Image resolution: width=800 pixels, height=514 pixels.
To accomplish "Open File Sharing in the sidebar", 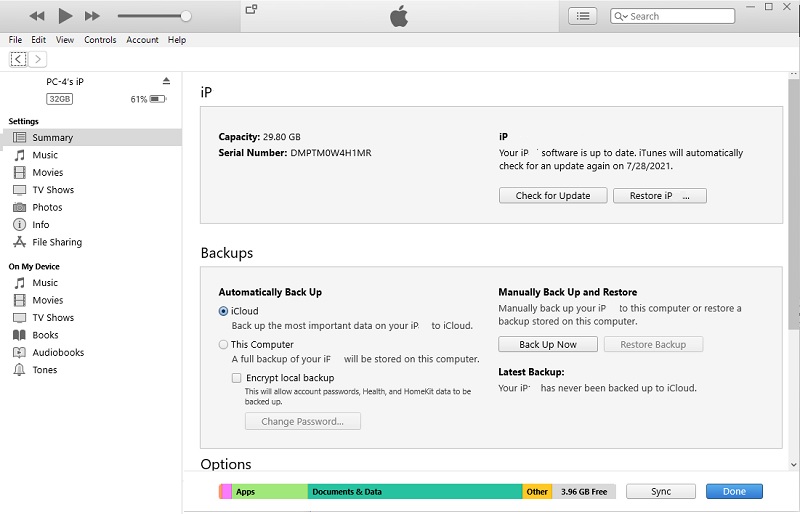I will 57,242.
